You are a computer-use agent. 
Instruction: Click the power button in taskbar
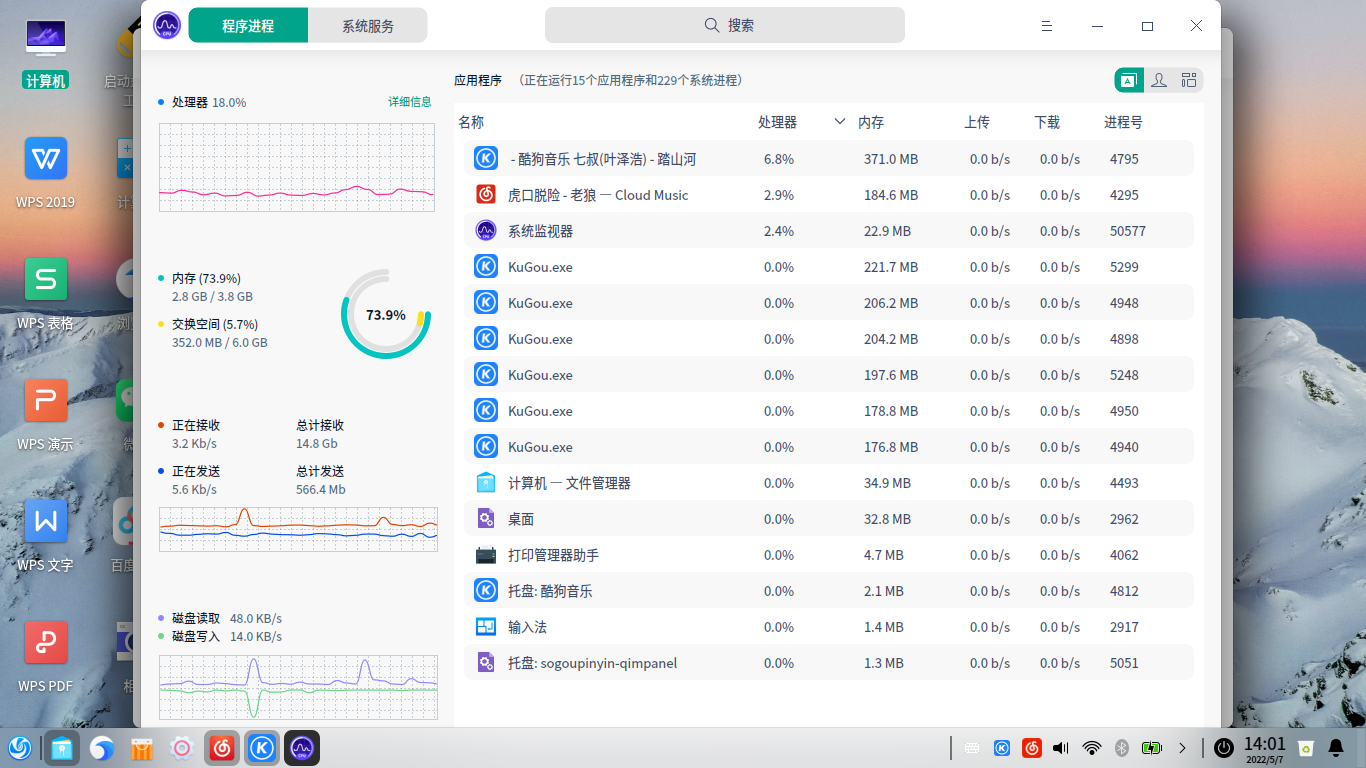(x=1222, y=748)
